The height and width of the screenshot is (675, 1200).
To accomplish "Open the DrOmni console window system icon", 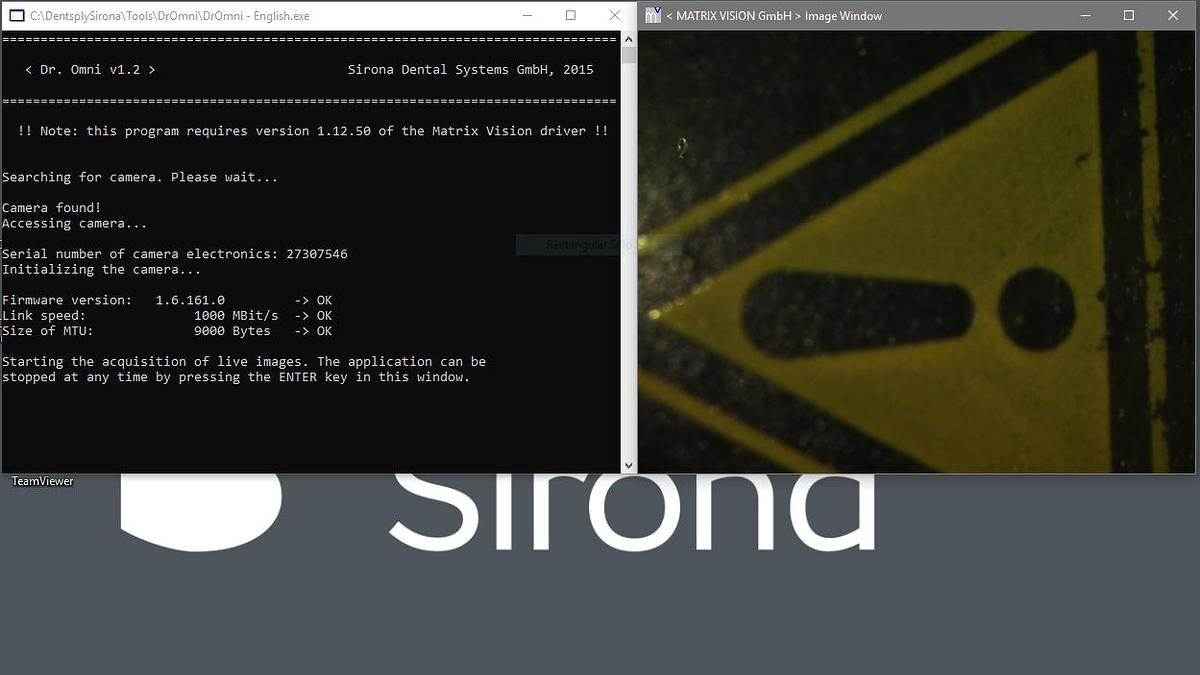I will click(x=14, y=16).
